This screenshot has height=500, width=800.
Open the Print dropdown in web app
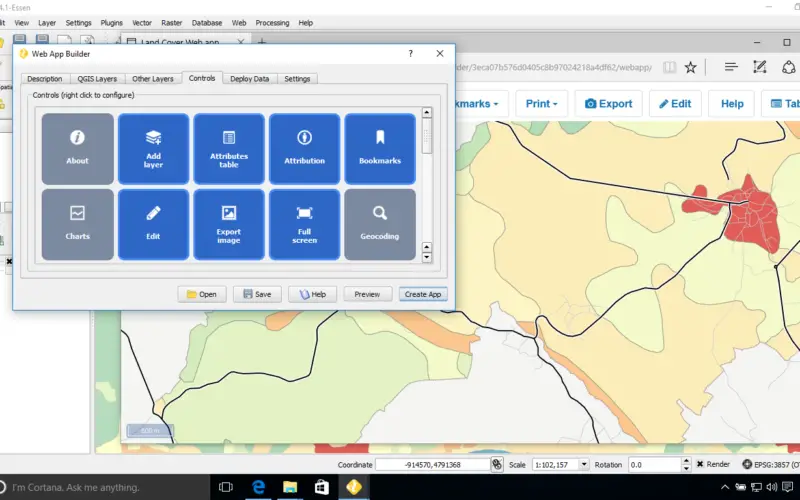click(541, 104)
